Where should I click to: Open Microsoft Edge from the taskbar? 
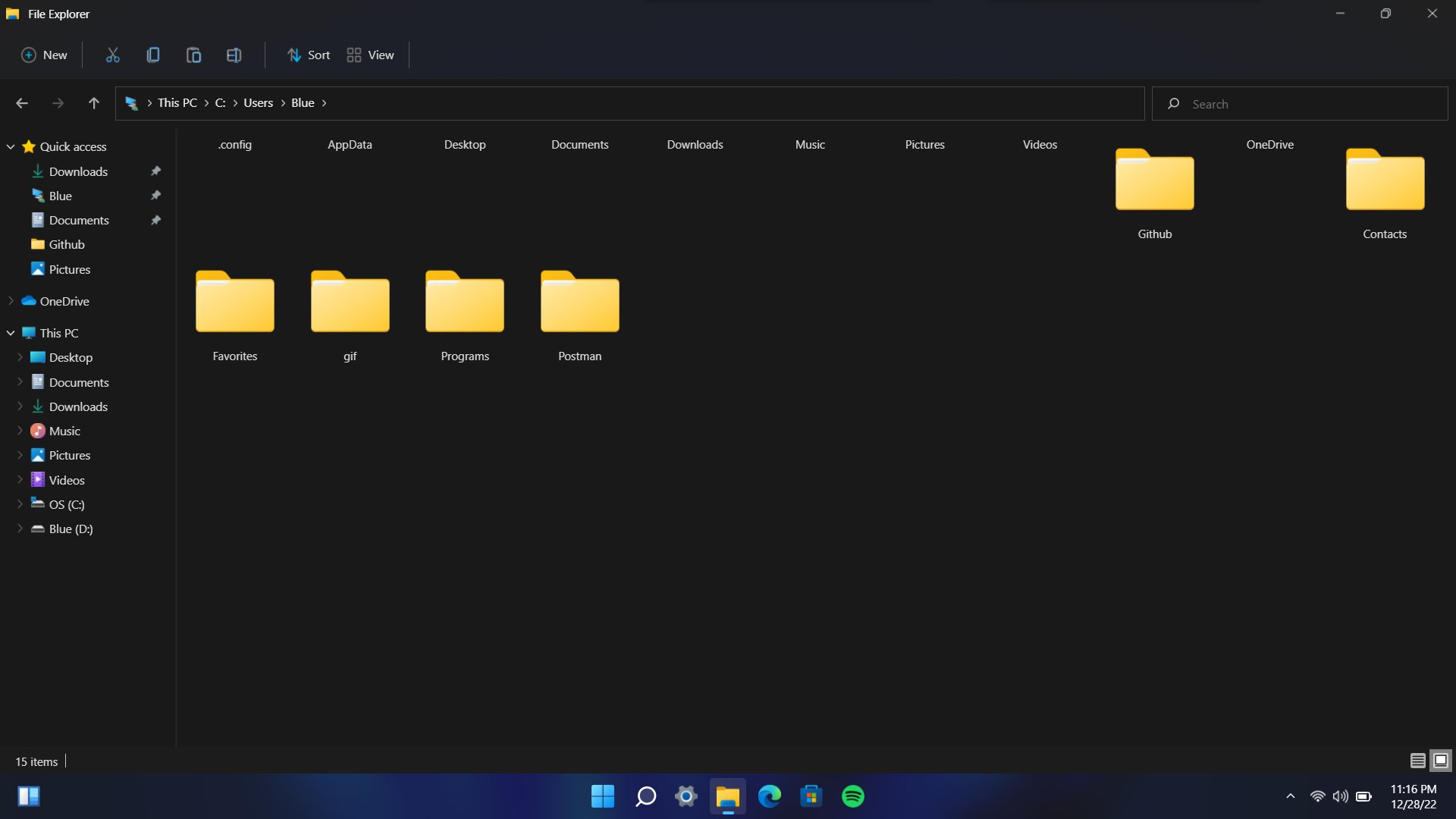point(769,796)
